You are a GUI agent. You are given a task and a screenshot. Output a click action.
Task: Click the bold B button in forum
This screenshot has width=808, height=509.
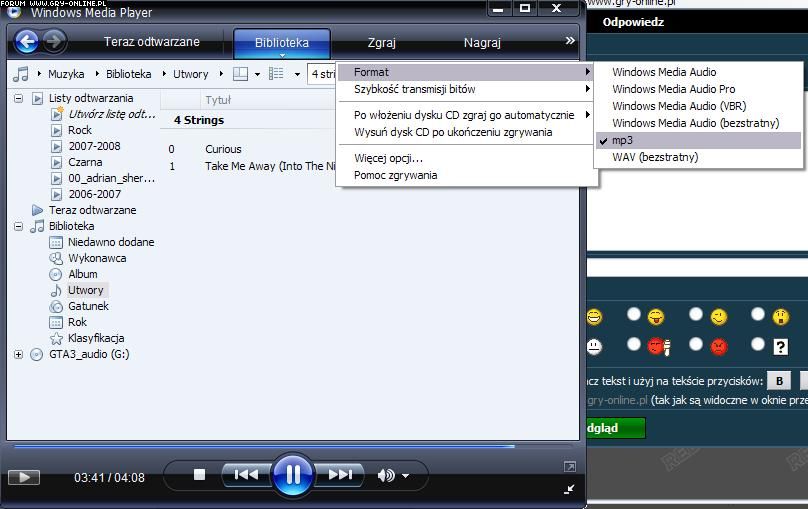(x=779, y=381)
